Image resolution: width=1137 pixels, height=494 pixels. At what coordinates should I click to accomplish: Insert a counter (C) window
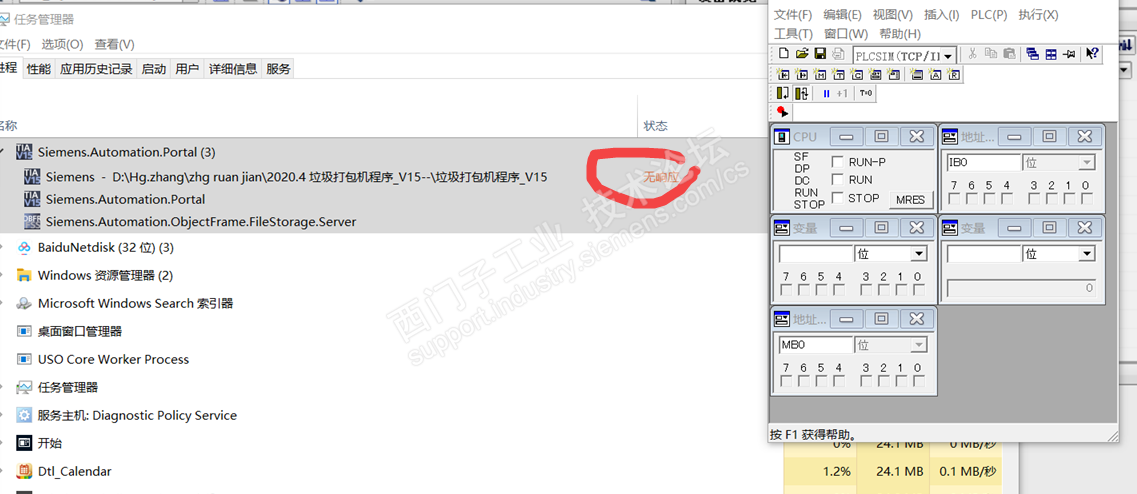pyautogui.click(x=856, y=75)
